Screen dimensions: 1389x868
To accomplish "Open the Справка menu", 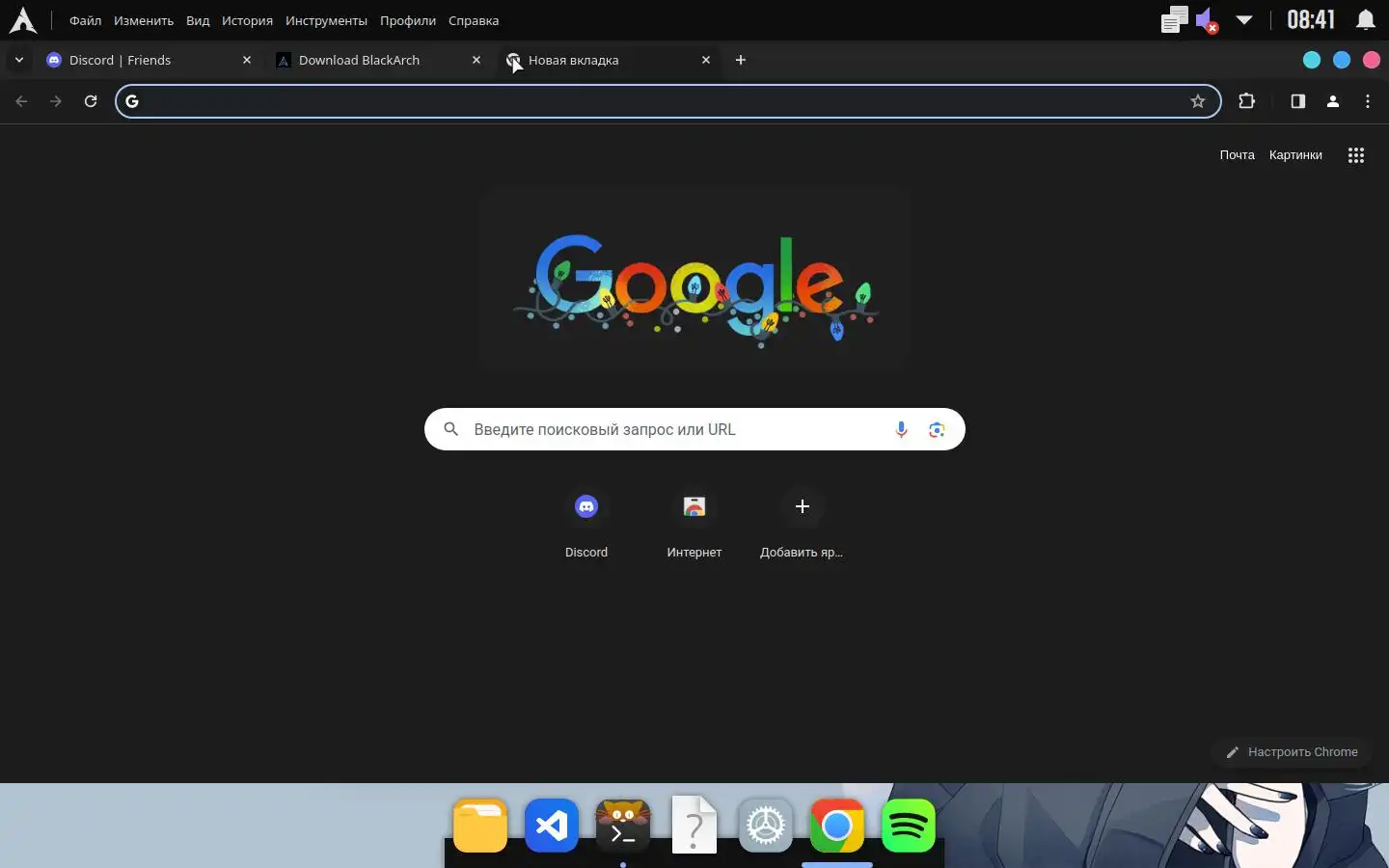I will coord(474,20).
